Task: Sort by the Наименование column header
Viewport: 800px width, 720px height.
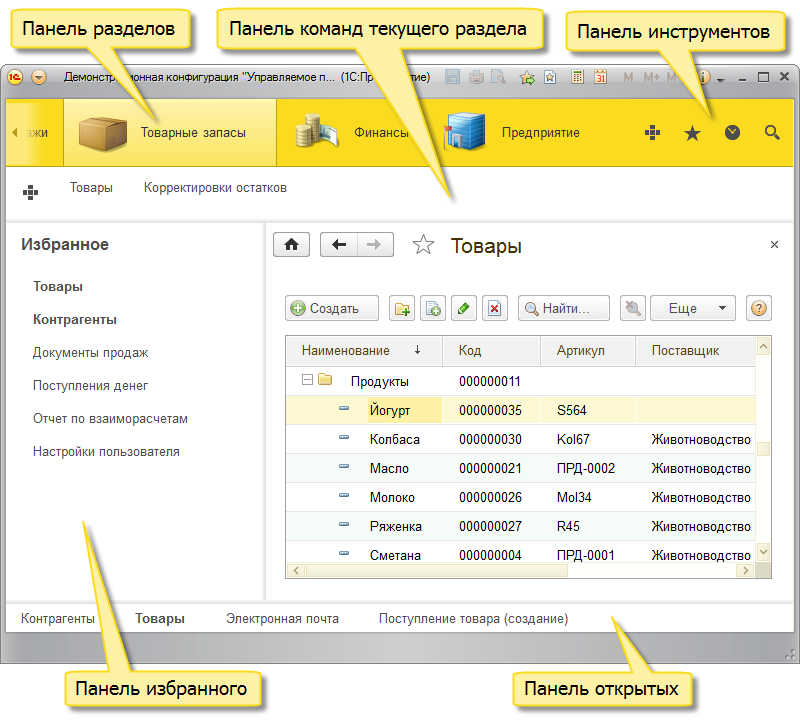Action: tap(364, 351)
